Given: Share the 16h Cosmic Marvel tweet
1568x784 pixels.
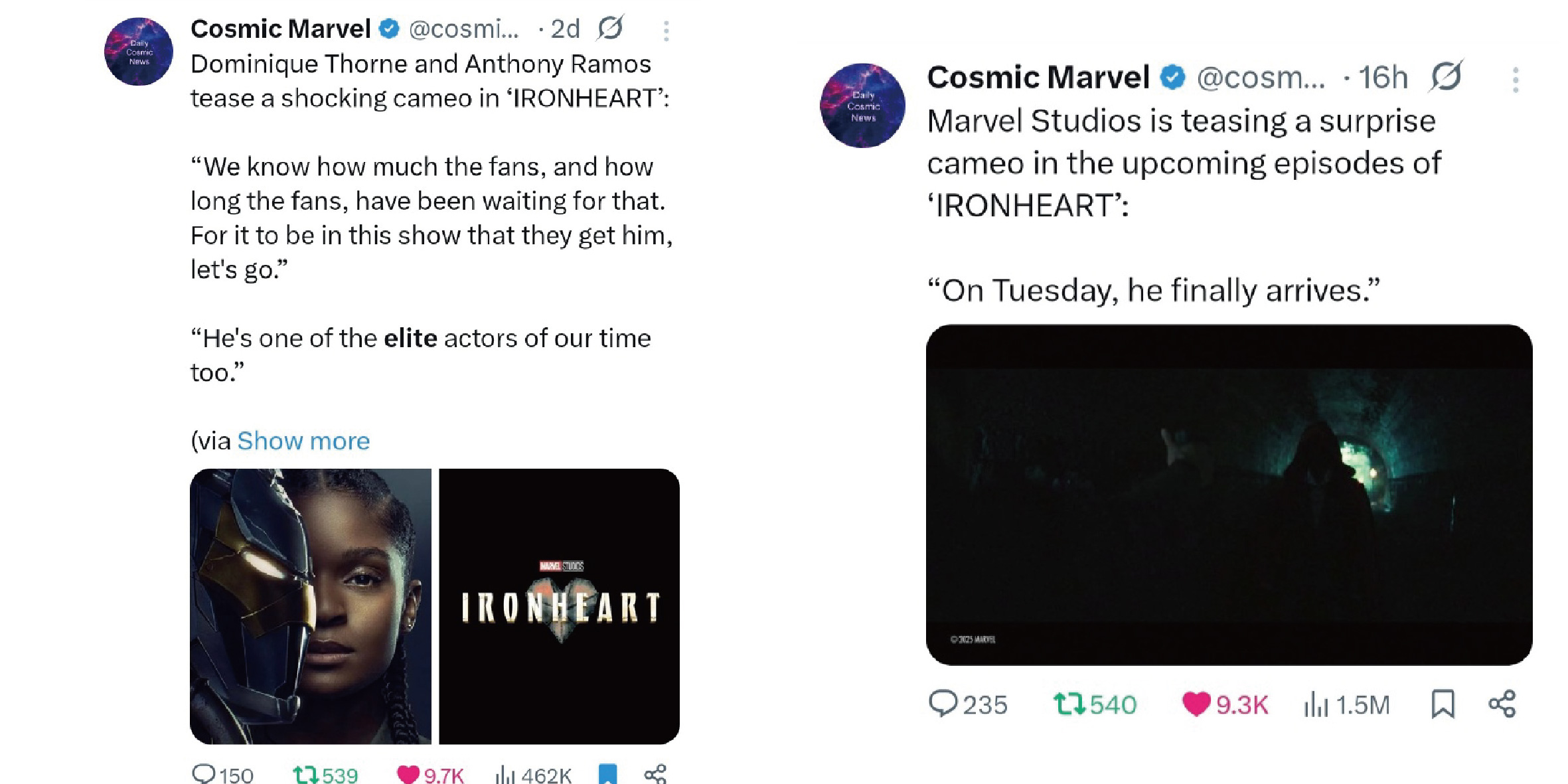Looking at the screenshot, I should pos(1502,704).
